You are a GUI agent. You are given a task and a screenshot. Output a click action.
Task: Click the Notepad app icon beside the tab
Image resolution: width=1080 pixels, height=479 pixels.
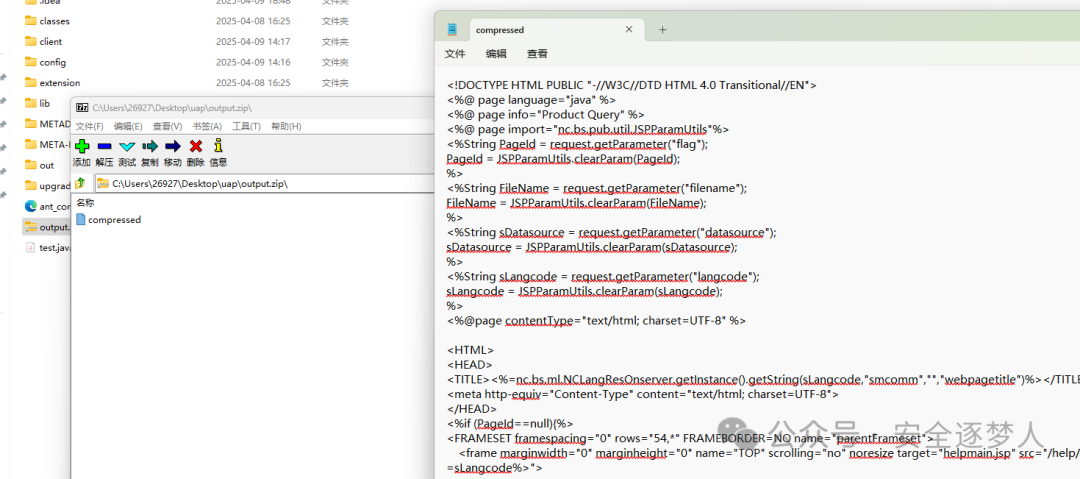click(x=452, y=30)
